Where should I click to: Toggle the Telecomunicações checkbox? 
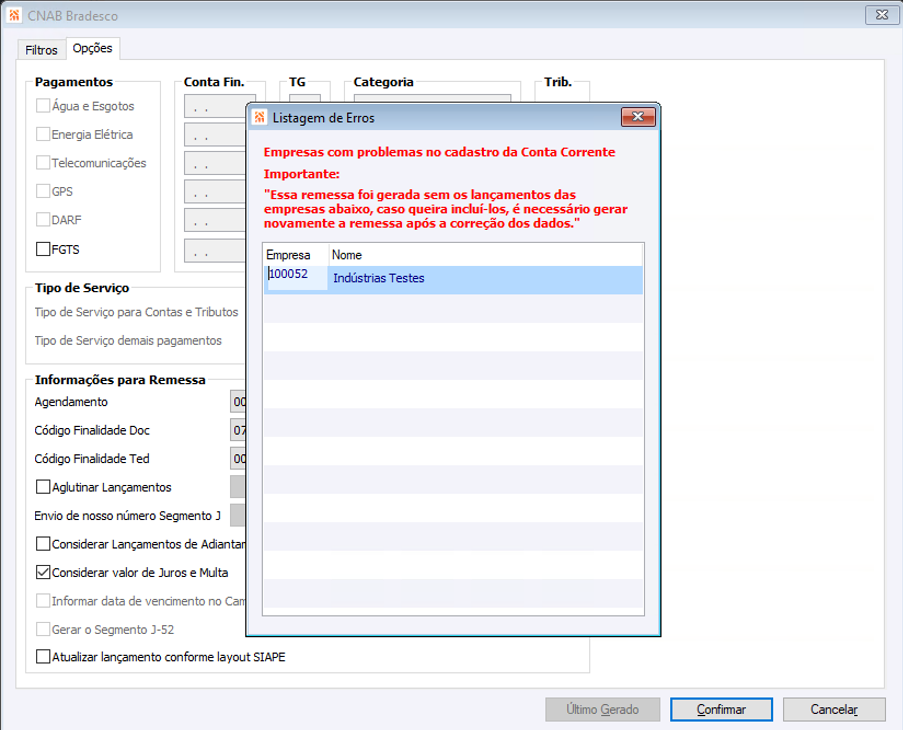tap(43, 162)
